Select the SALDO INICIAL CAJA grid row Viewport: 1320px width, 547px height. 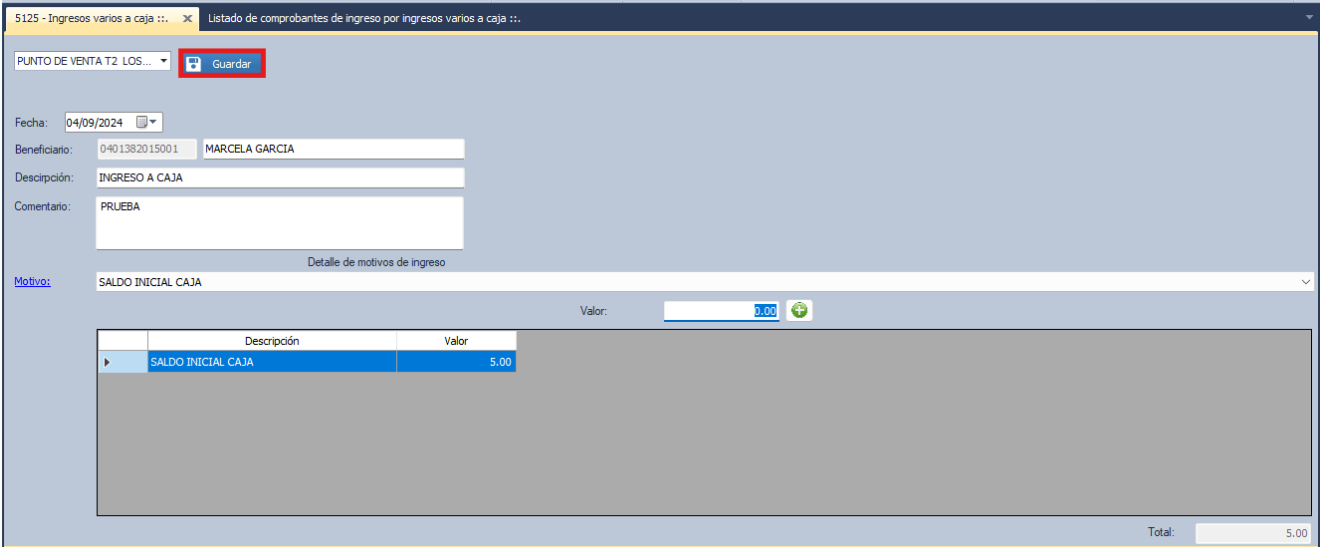pyautogui.click(x=272, y=363)
